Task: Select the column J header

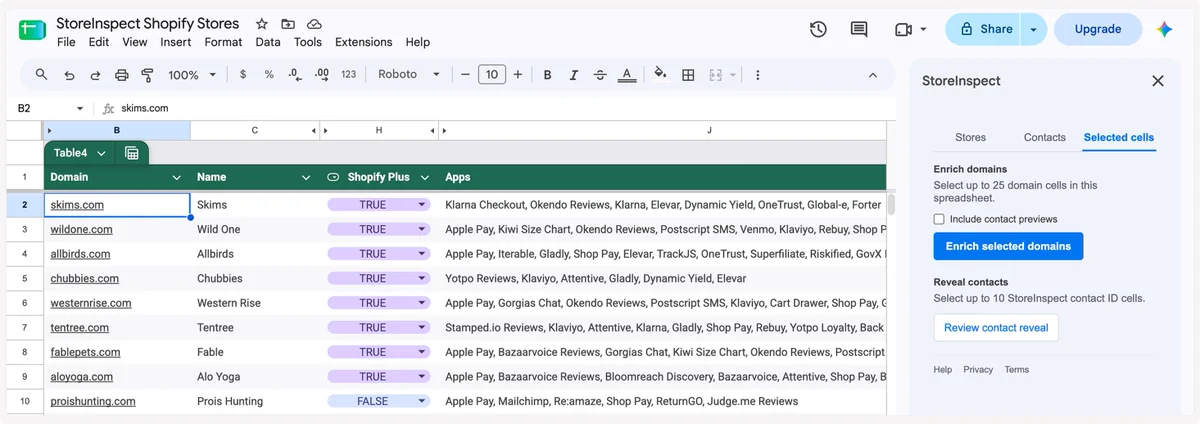Action: 709,130
